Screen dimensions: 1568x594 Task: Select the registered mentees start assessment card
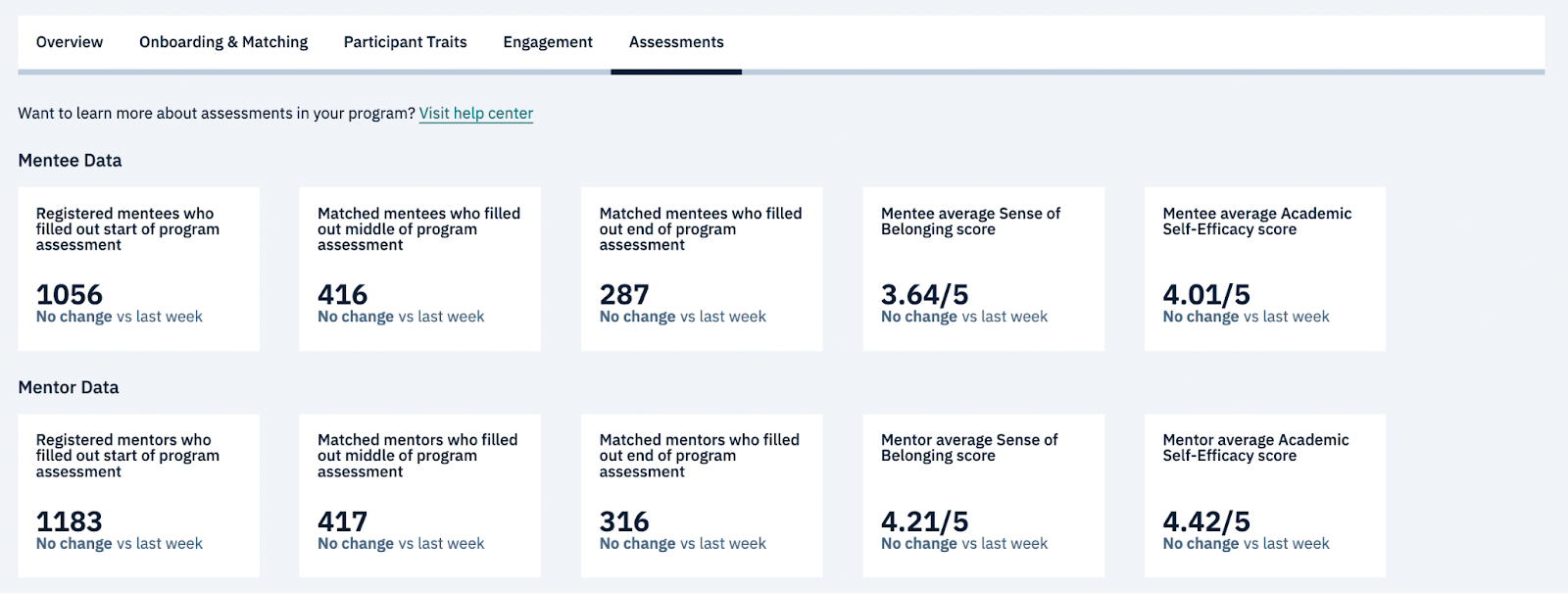click(x=138, y=269)
